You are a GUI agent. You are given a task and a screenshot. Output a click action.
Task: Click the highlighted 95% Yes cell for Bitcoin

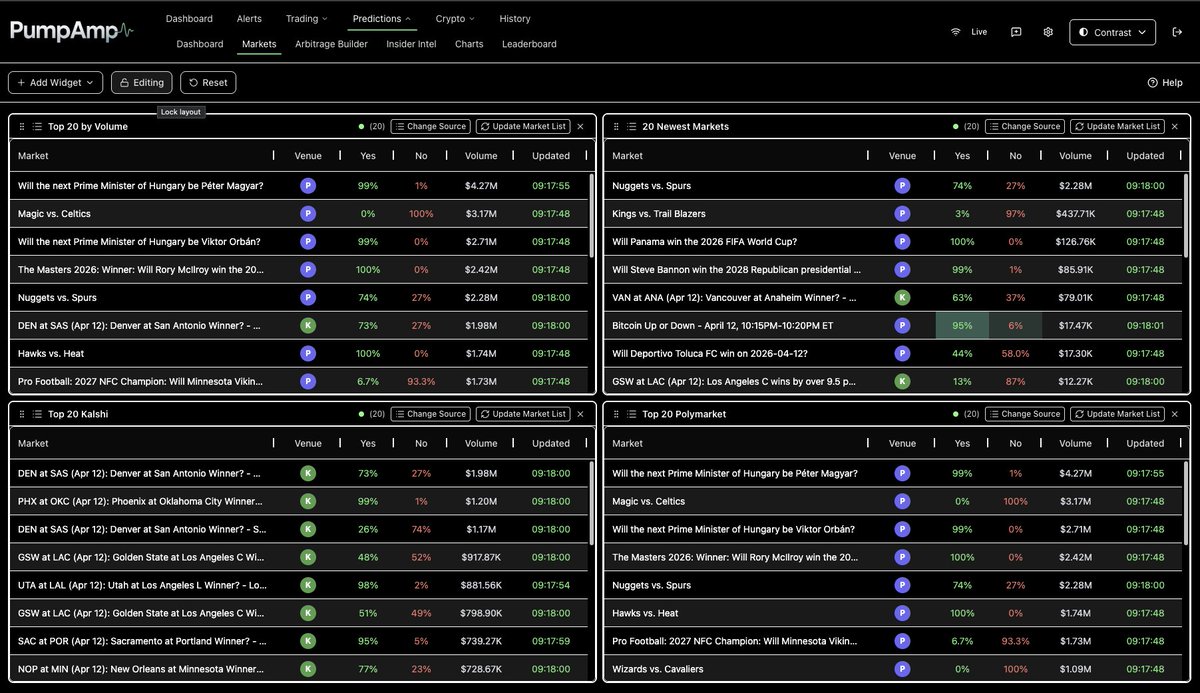pyautogui.click(x=962, y=325)
